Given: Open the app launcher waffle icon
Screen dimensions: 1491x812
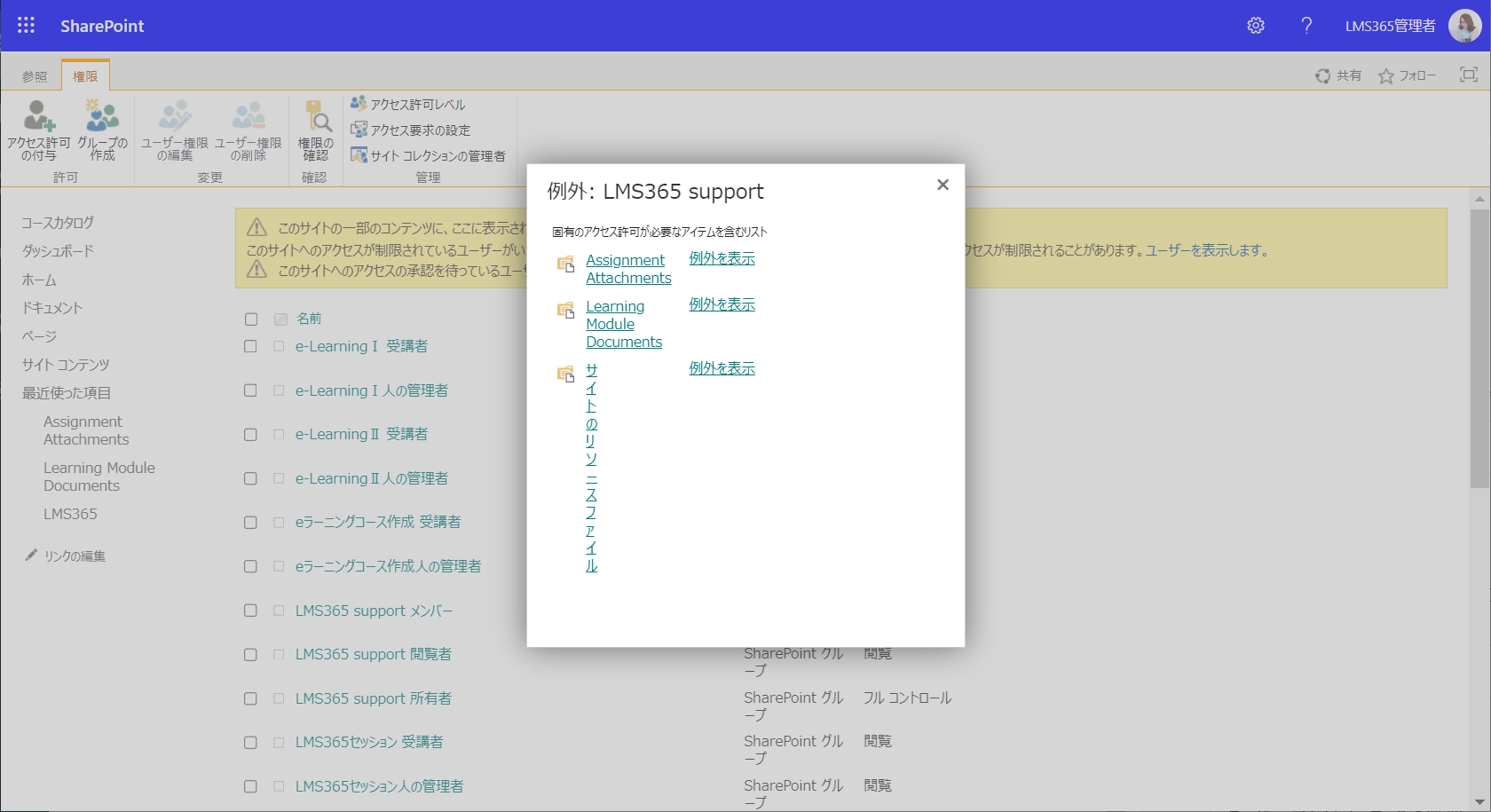Looking at the screenshot, I should (x=26, y=26).
